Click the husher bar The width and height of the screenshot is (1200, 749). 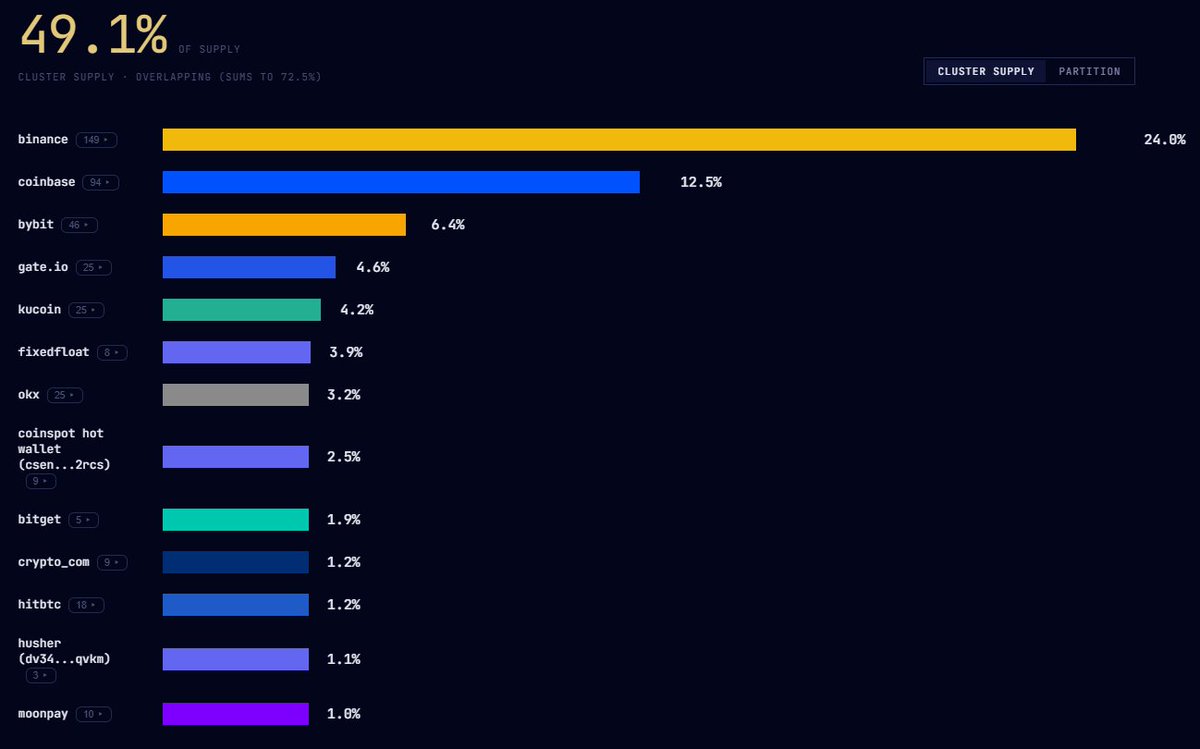(x=236, y=659)
